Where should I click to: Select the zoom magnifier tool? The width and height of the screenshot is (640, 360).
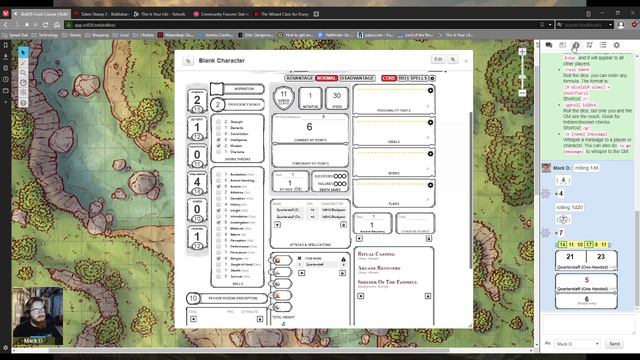tap(23, 73)
